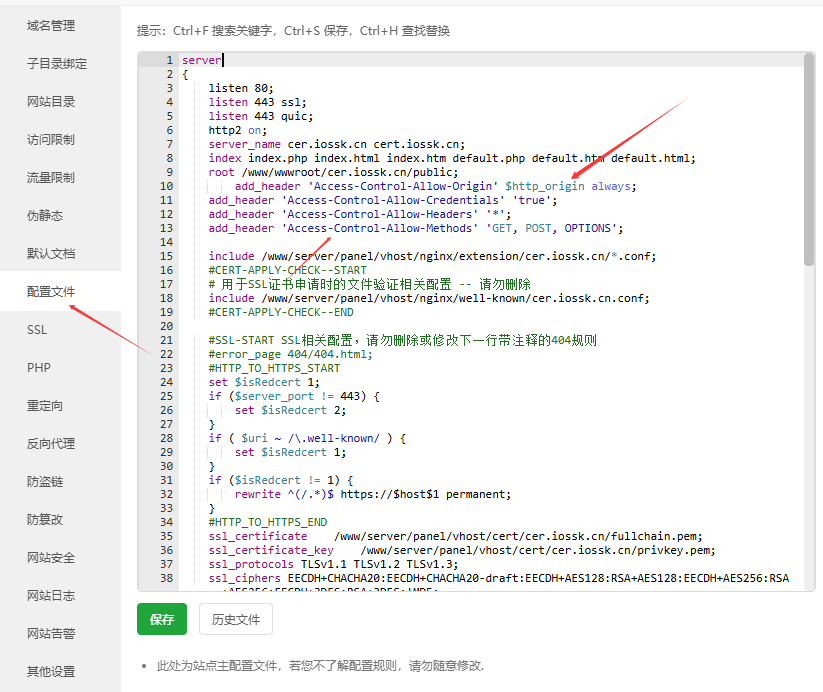This screenshot has width=823, height=692.
Task: Open the 默认文档 tab
Action: coord(51,254)
